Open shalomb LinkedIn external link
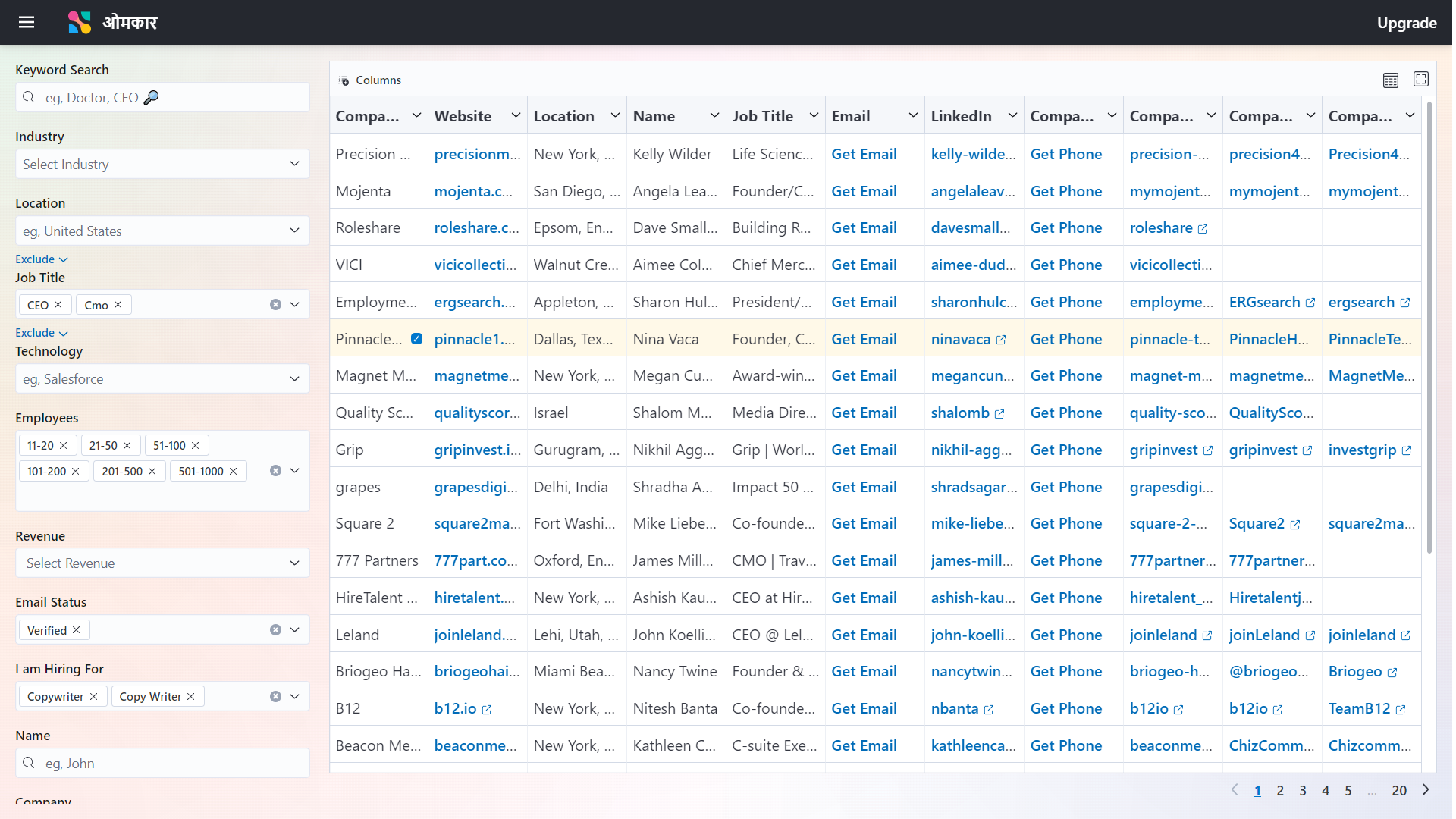1456x819 pixels. coord(999,413)
